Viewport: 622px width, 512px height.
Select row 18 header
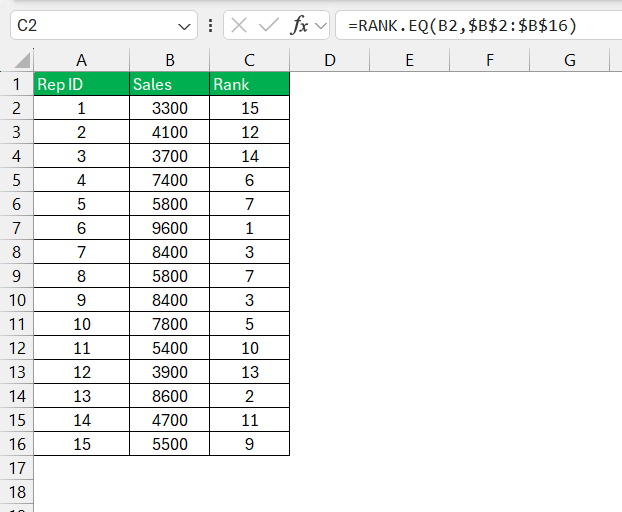[16, 492]
